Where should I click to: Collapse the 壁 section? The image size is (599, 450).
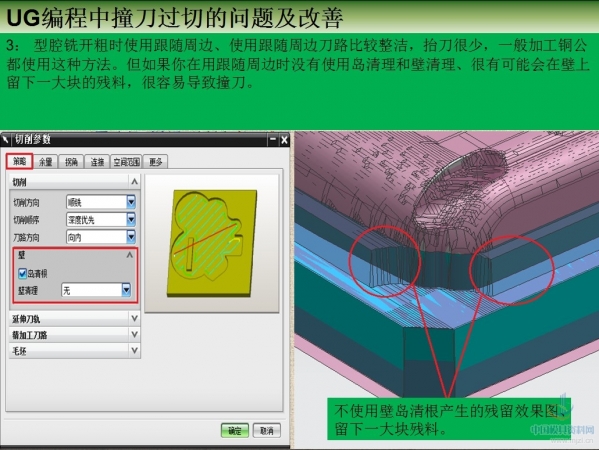tap(130, 254)
